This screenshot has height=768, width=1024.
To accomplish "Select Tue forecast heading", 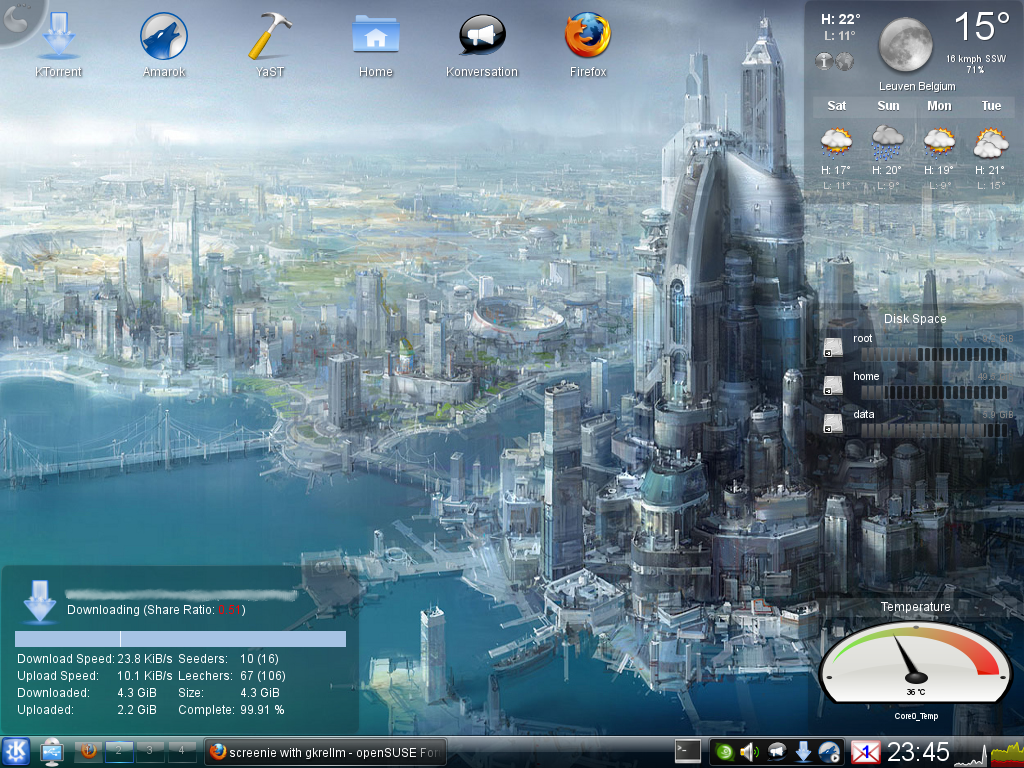I will click(x=991, y=106).
